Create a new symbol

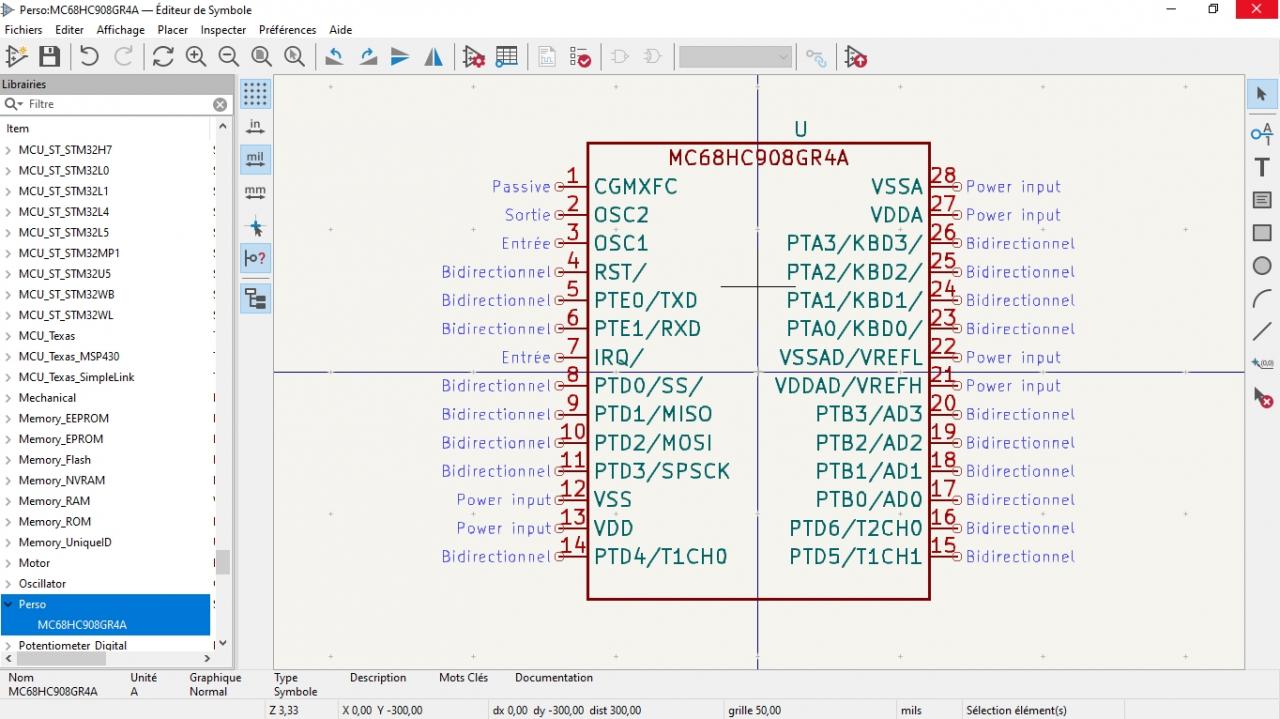tap(16, 57)
